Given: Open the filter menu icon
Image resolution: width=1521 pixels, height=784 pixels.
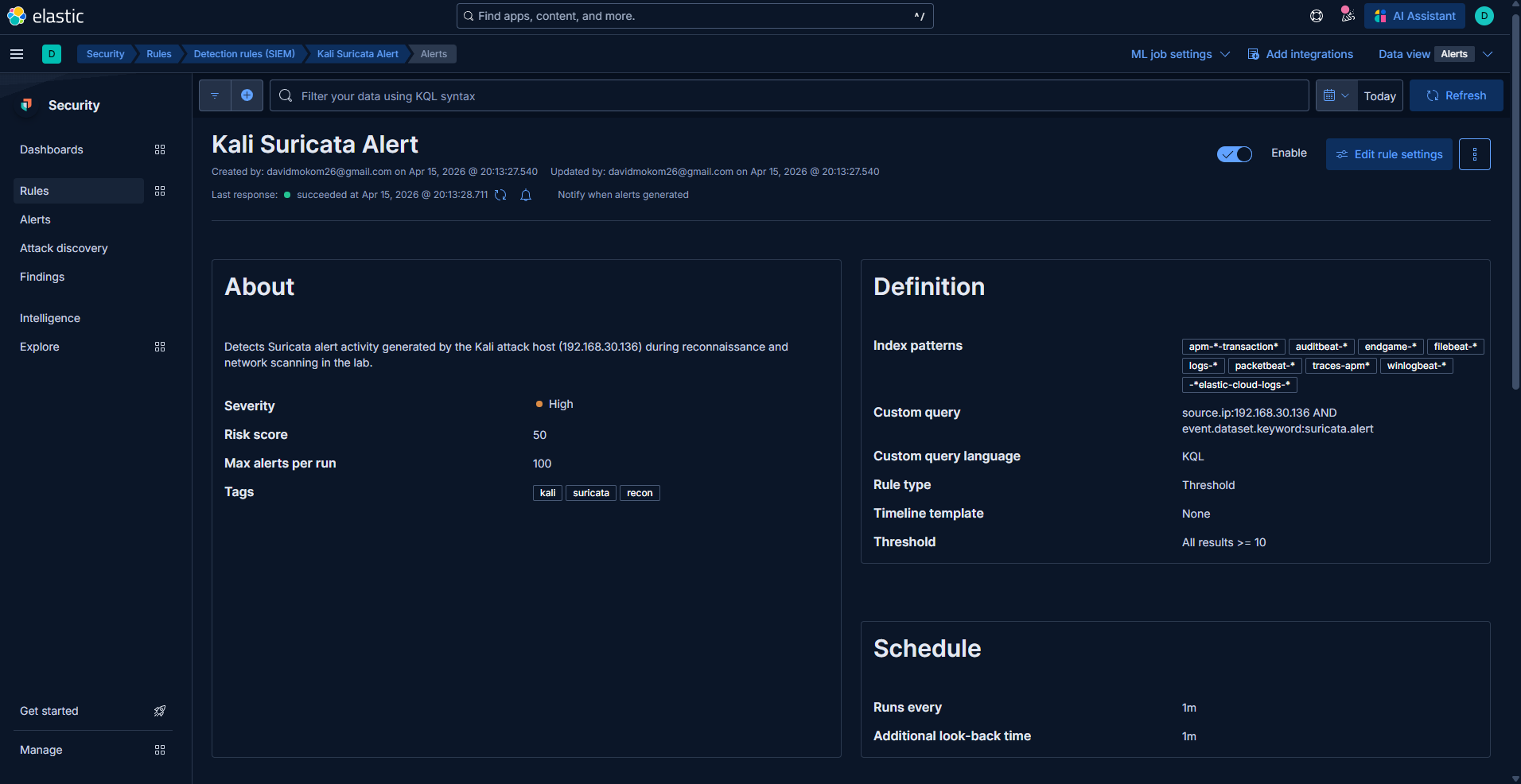Looking at the screenshot, I should tap(215, 95).
